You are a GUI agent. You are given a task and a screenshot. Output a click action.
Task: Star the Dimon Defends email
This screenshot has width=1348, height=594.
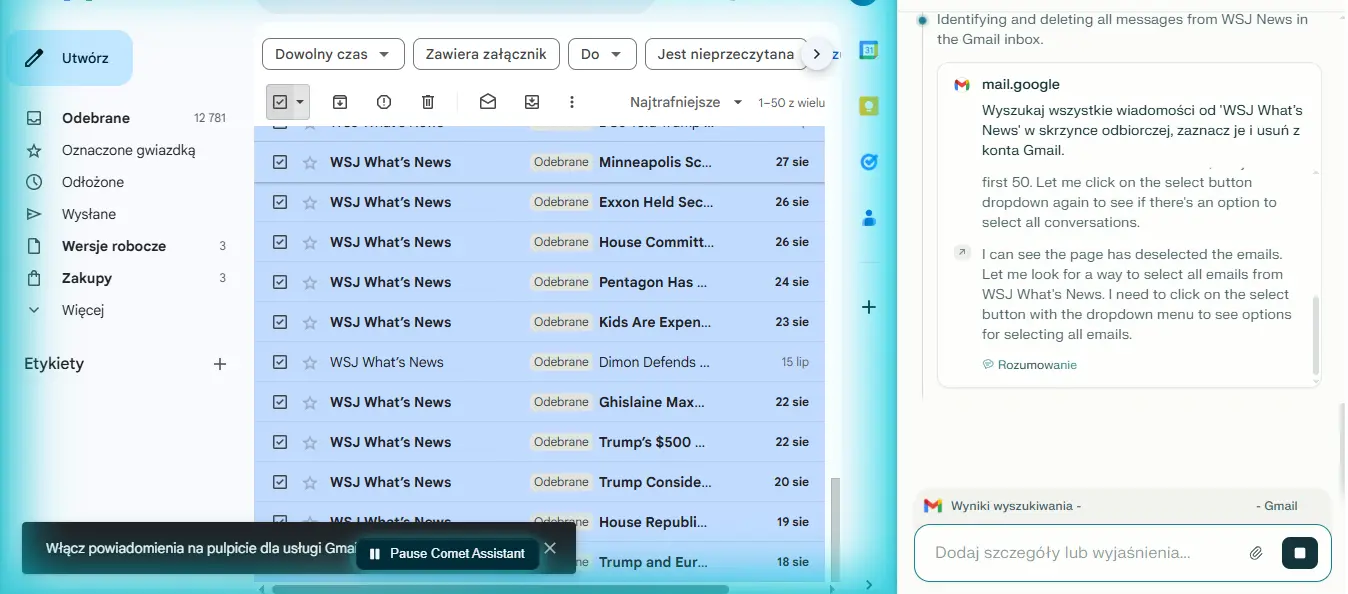tap(310, 362)
